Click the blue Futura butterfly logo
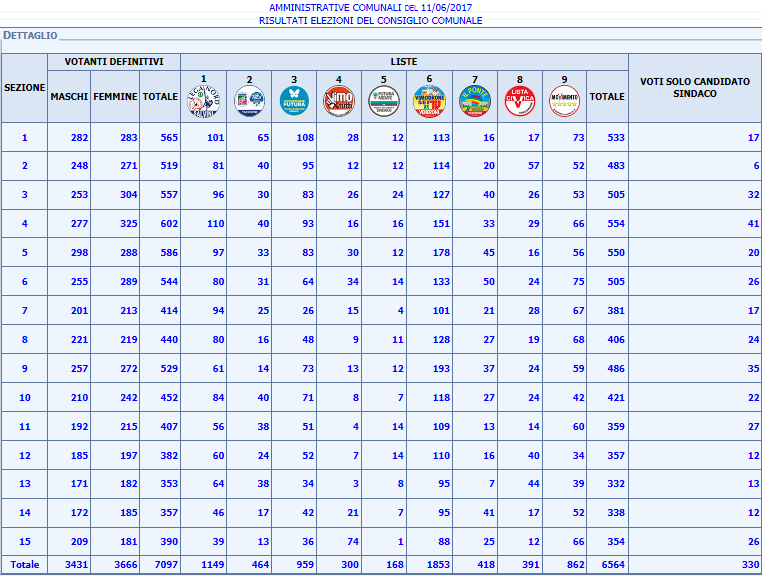Image resolution: width=764 pixels, height=580 pixels. click(x=293, y=102)
